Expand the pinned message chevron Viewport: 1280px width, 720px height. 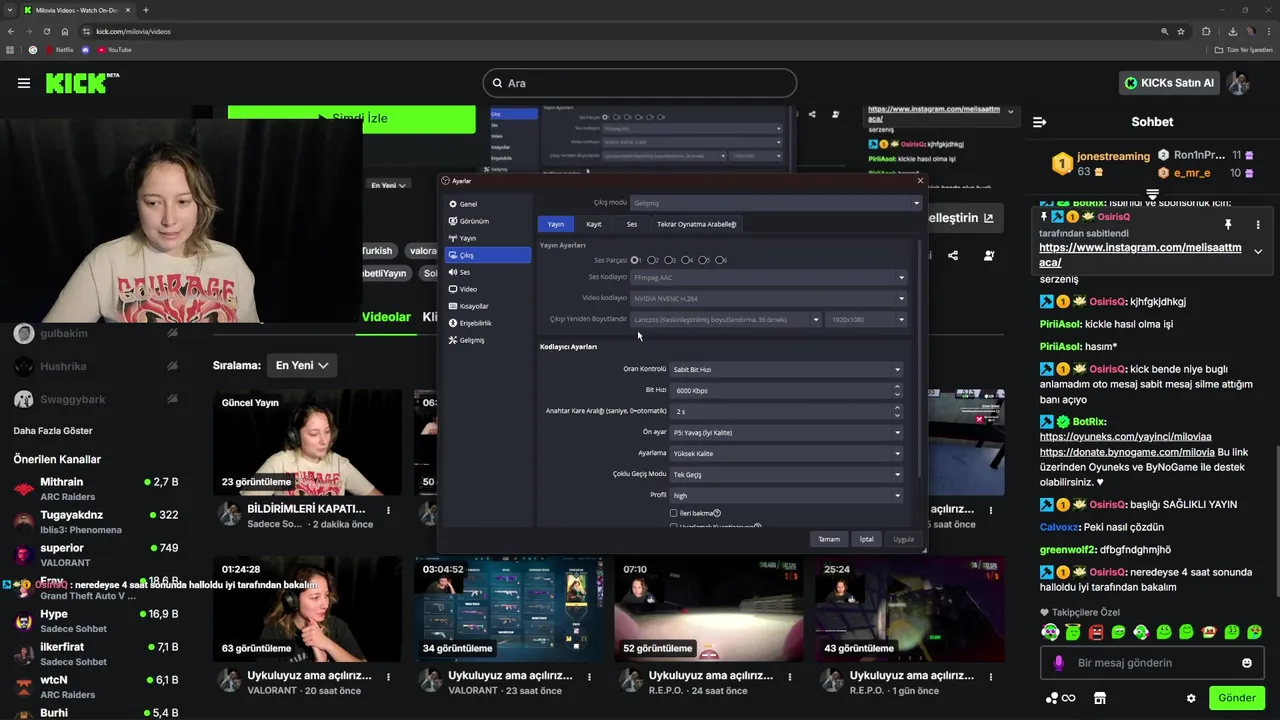click(x=1258, y=252)
